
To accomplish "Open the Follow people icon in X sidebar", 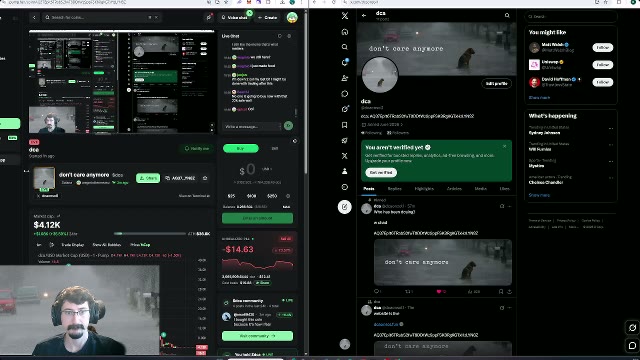I will [x=345, y=78].
